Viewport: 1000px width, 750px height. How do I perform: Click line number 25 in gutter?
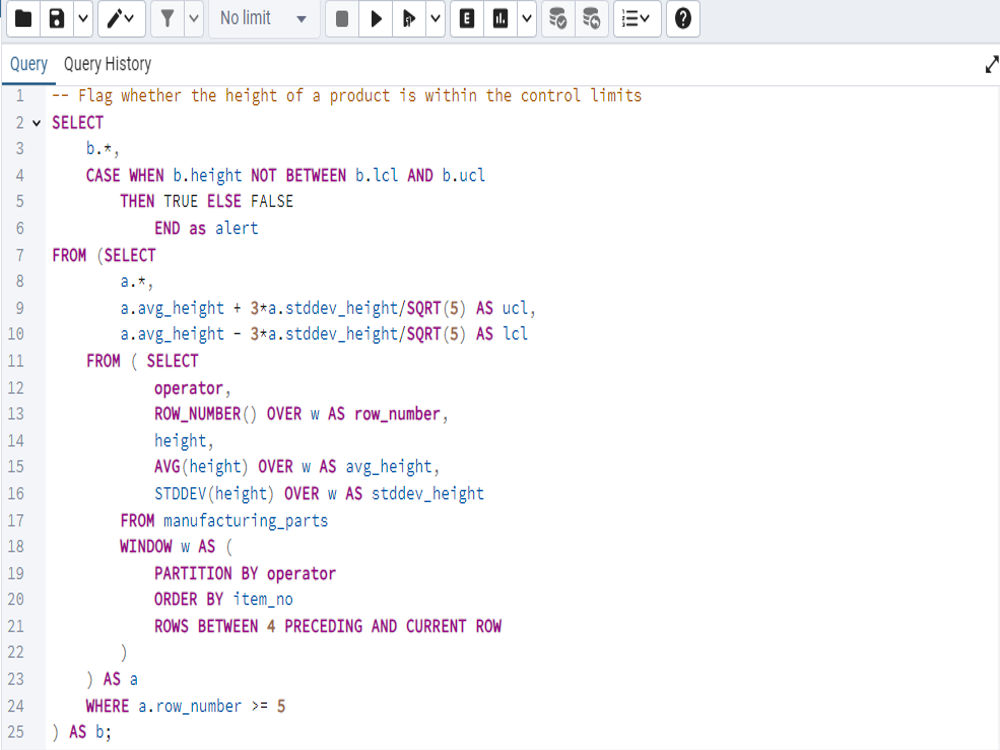(x=16, y=732)
